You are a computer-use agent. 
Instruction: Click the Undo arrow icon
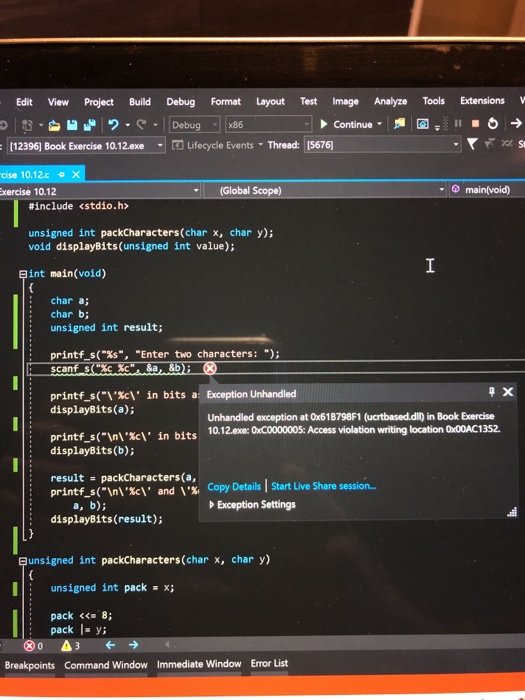[113, 125]
